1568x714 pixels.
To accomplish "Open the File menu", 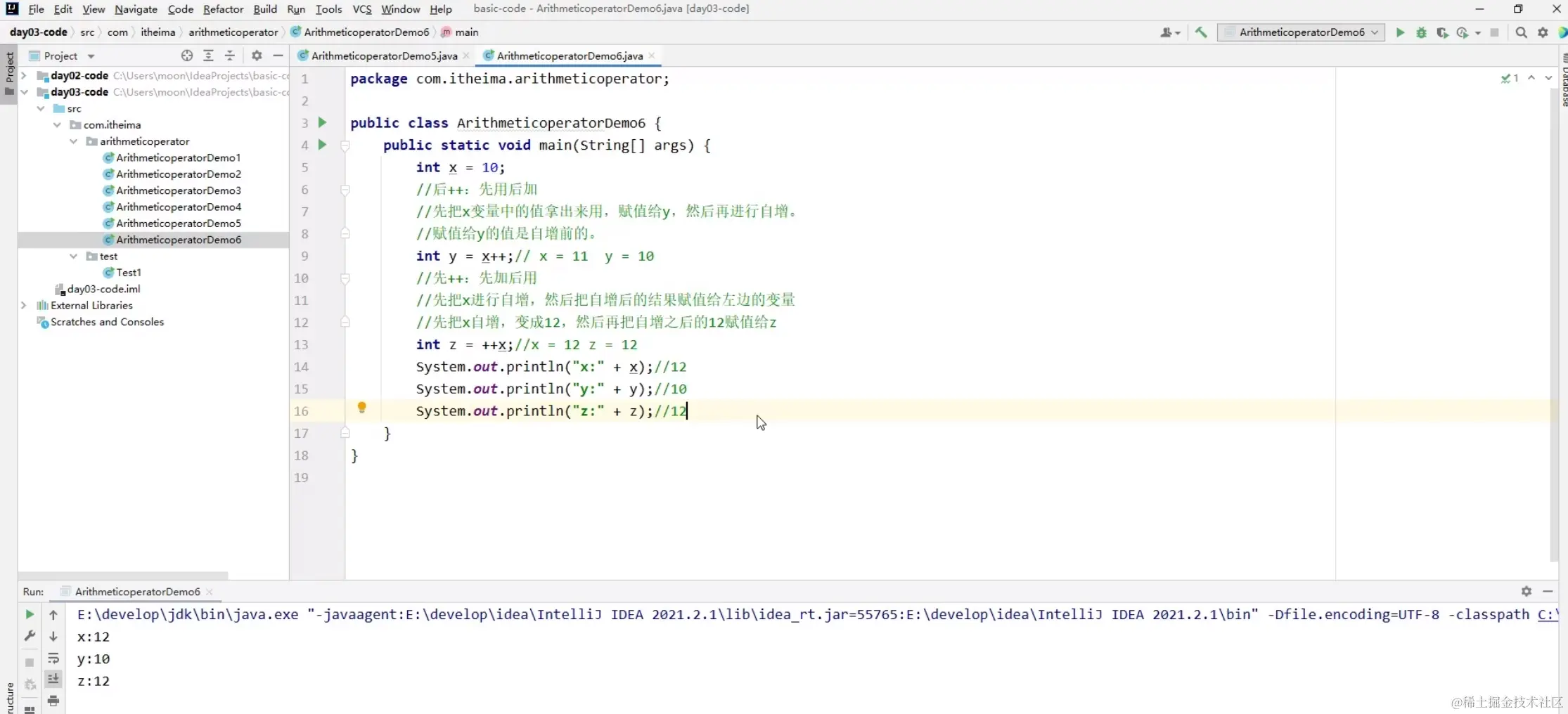I will coord(36,9).
